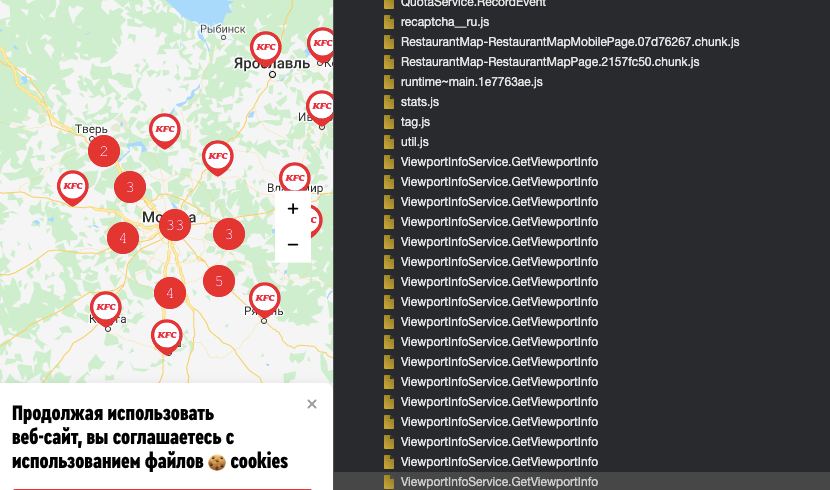Zoom out the map with minus button
Viewport: 830px width, 490px height.
(x=293, y=244)
